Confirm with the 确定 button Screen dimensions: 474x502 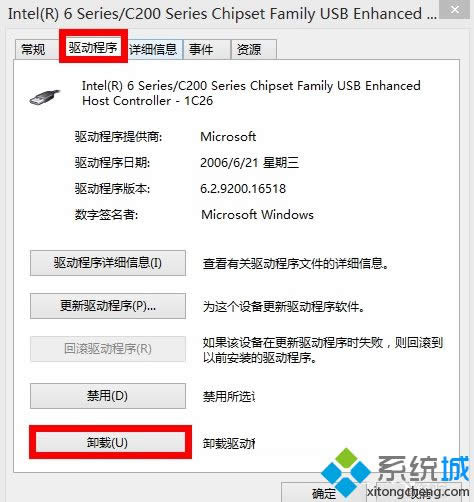[x=324, y=493]
